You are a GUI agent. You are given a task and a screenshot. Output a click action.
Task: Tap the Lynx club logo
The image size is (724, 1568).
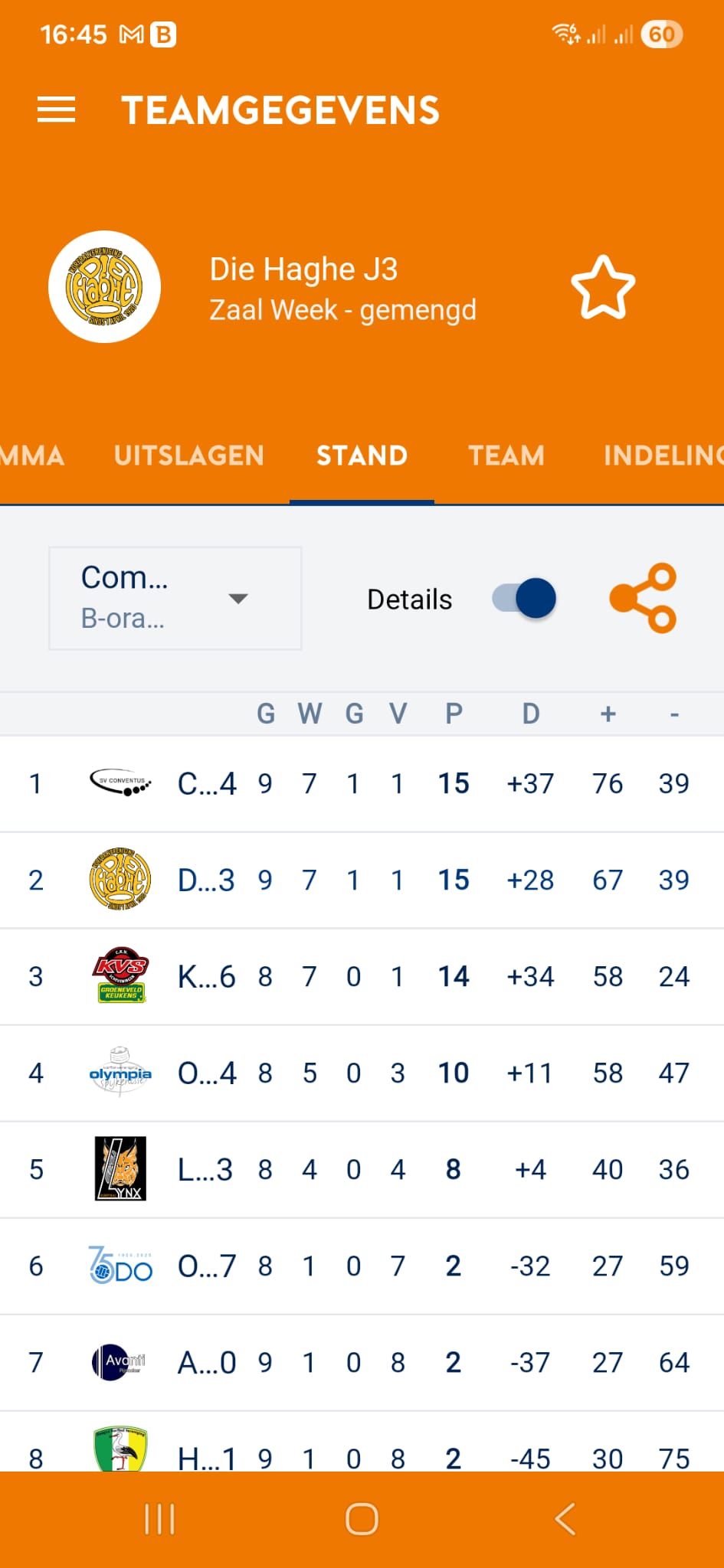coord(120,1169)
